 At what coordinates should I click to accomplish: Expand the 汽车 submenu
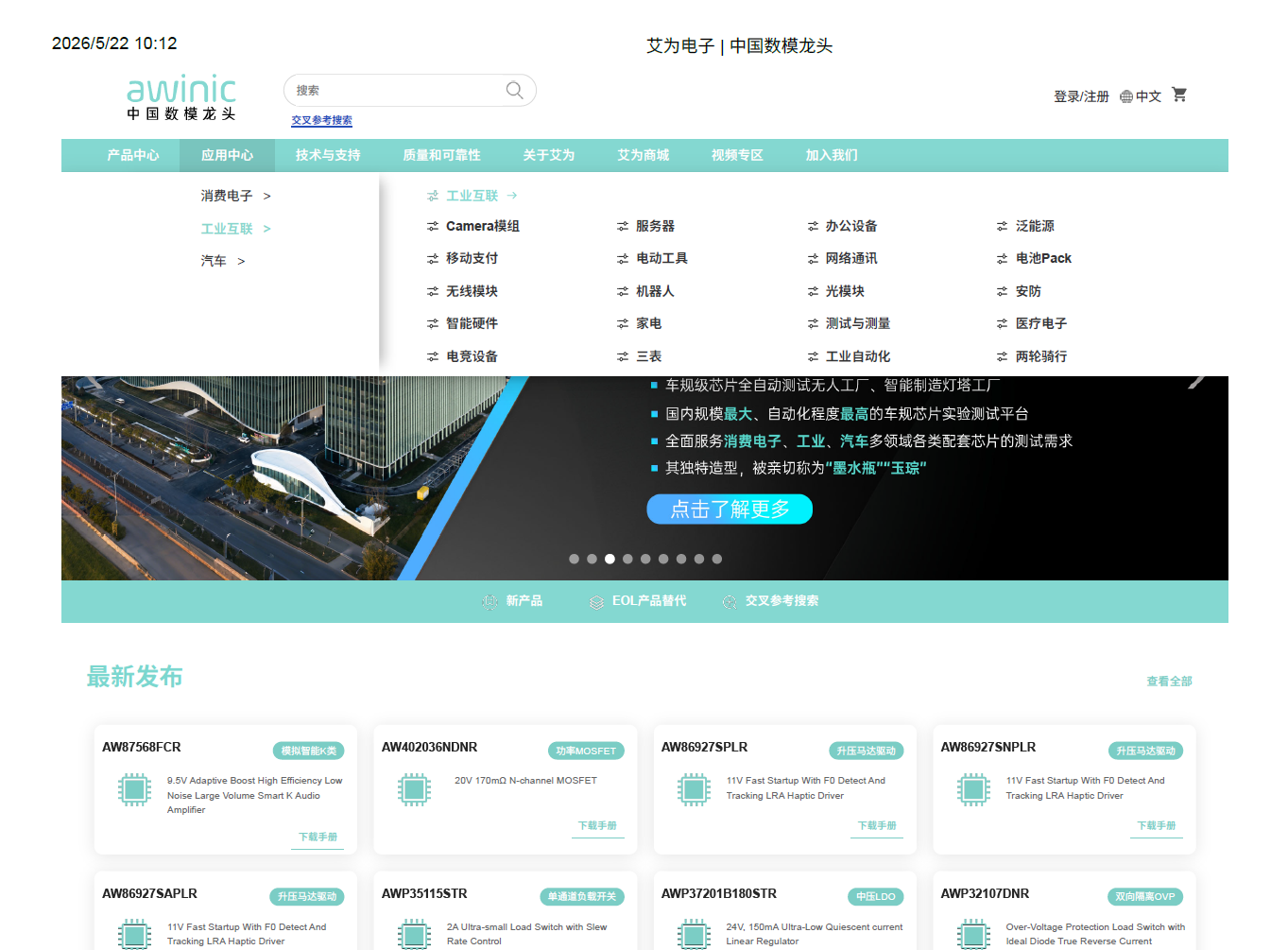223,261
